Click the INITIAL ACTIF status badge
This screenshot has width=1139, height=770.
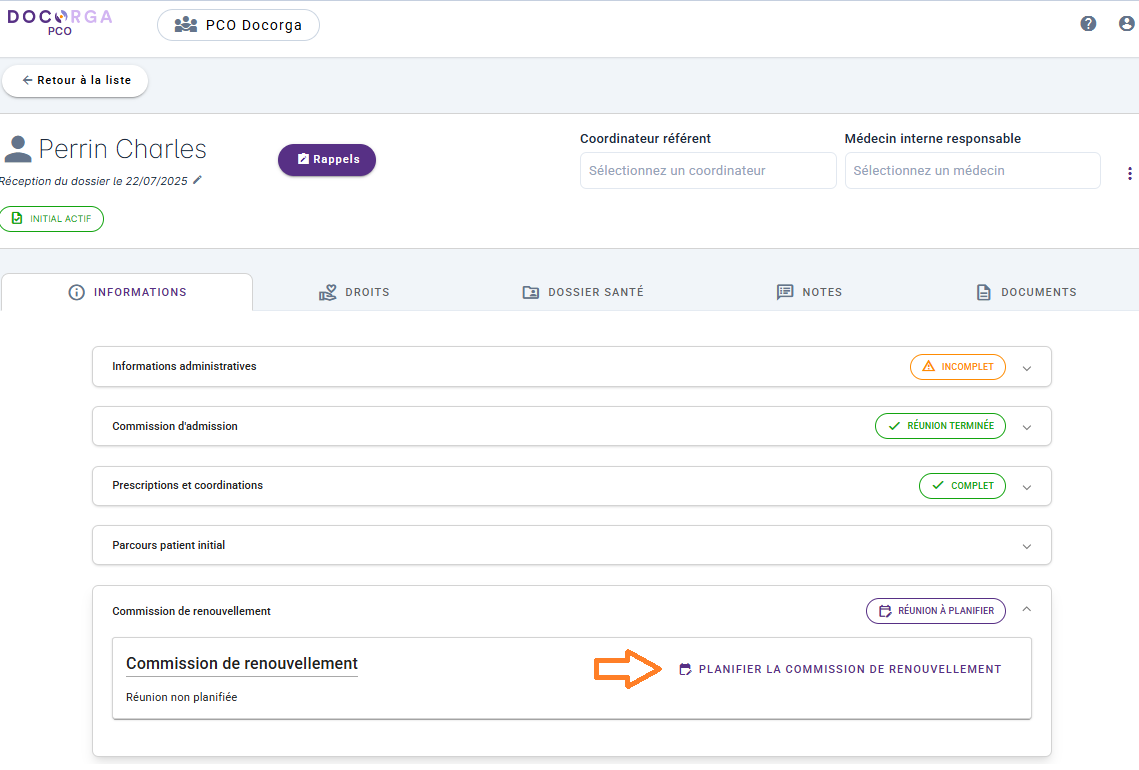click(x=52, y=219)
